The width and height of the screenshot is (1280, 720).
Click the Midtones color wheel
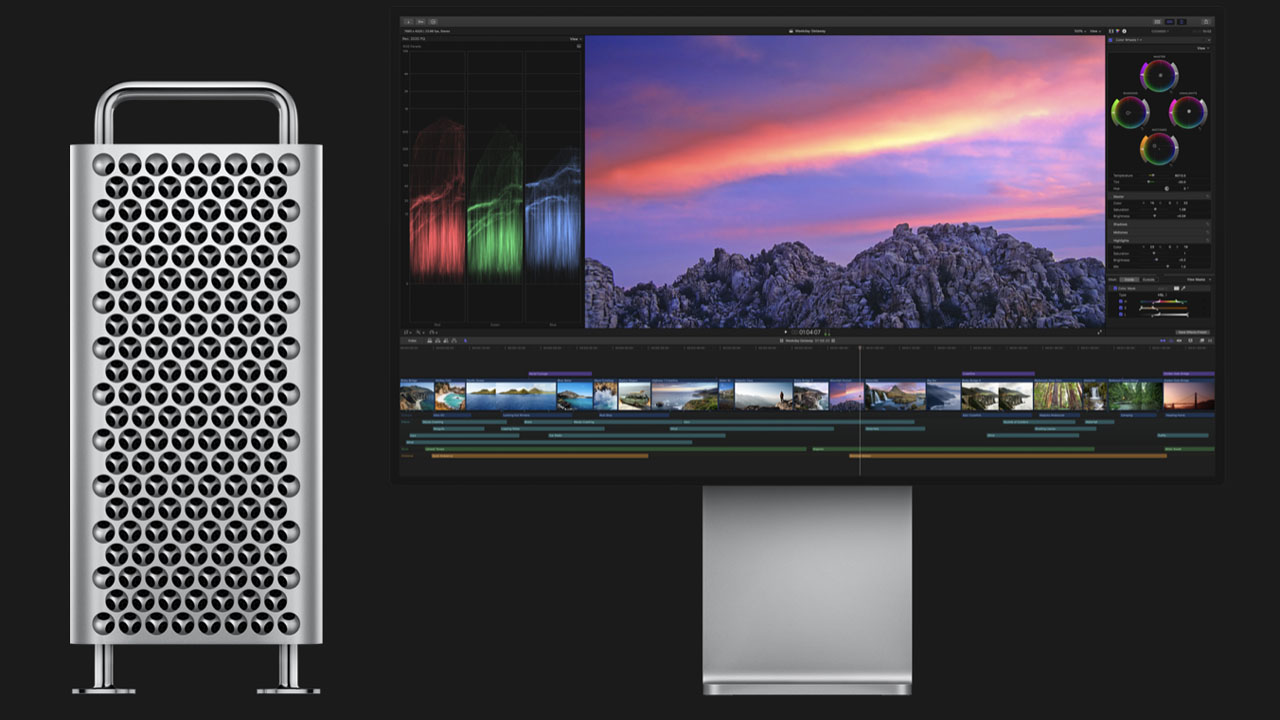point(1158,149)
